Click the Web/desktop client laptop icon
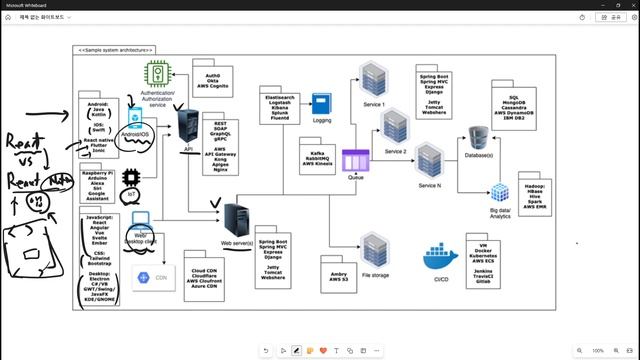Screen dimensions: 640x360 click(x=140, y=221)
